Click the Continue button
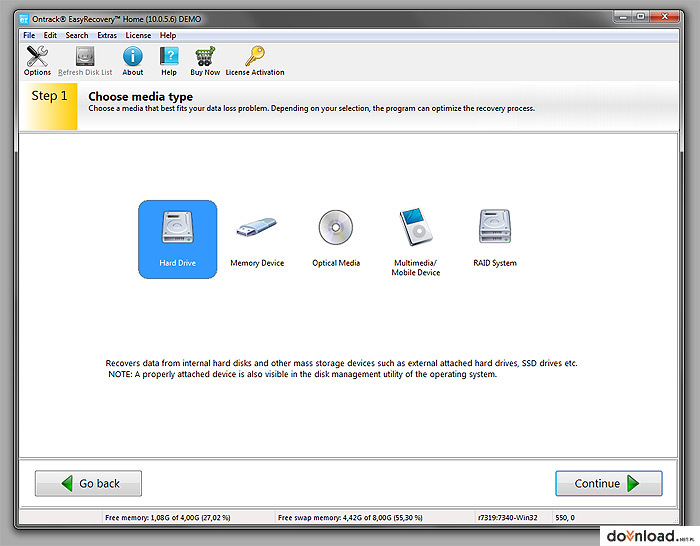 pyautogui.click(x=608, y=483)
